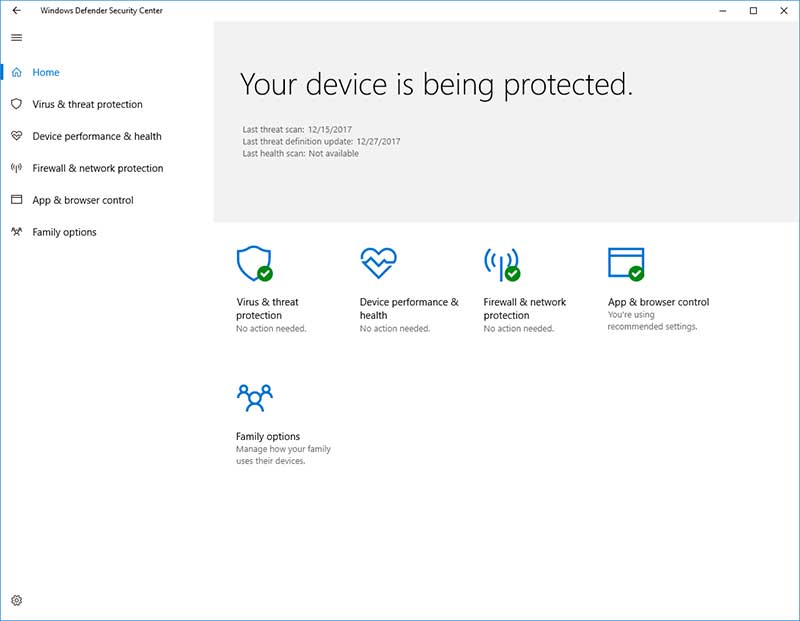Open App & browser control recommended settings

(x=657, y=301)
